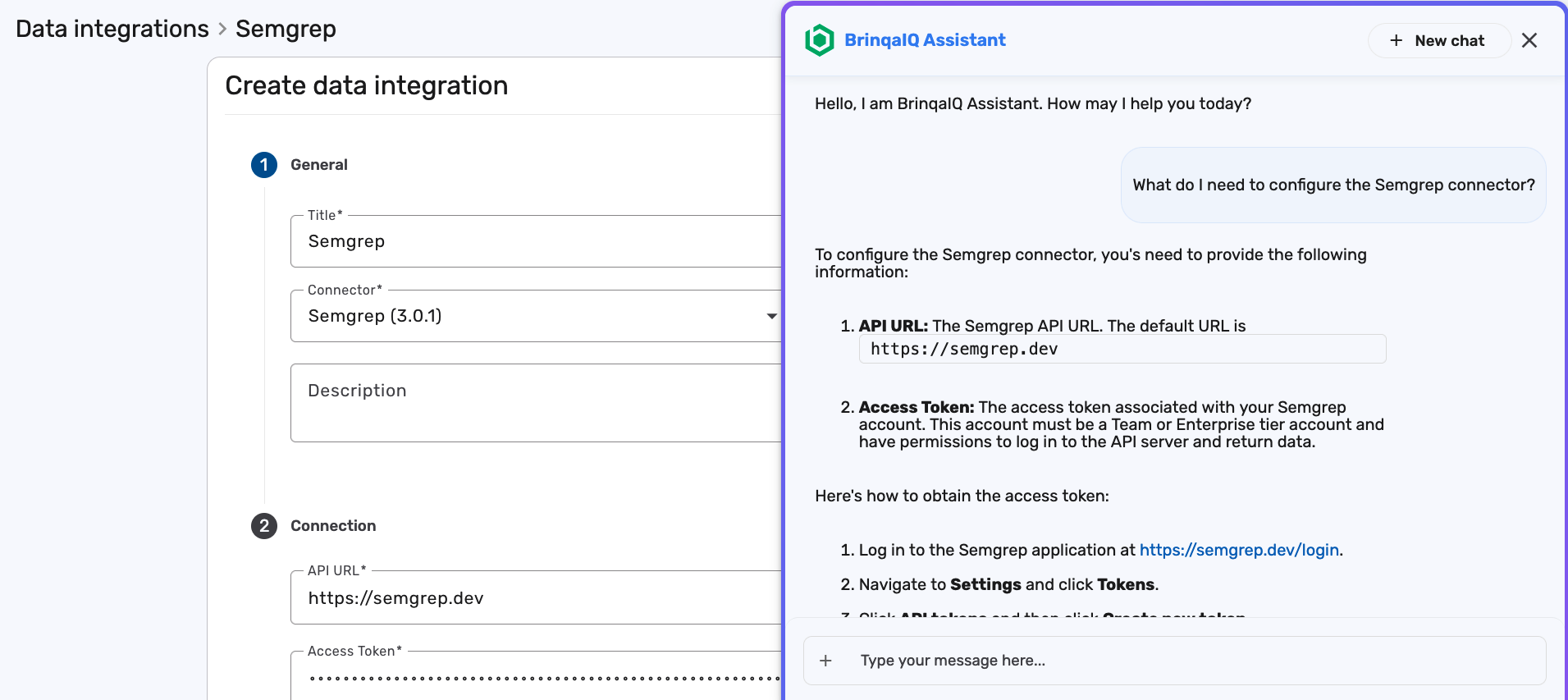This screenshot has height=700, width=1568.
Task: Click the General step label
Action: click(319, 165)
